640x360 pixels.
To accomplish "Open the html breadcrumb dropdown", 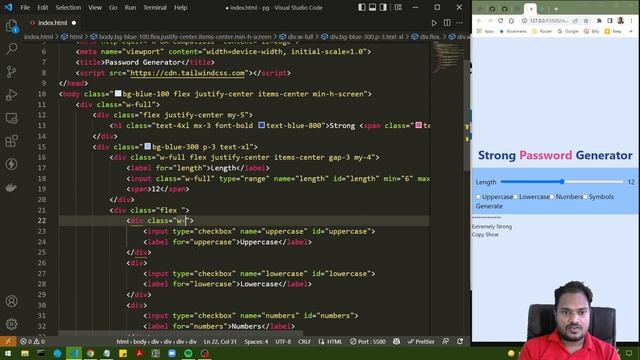I will (71, 37).
